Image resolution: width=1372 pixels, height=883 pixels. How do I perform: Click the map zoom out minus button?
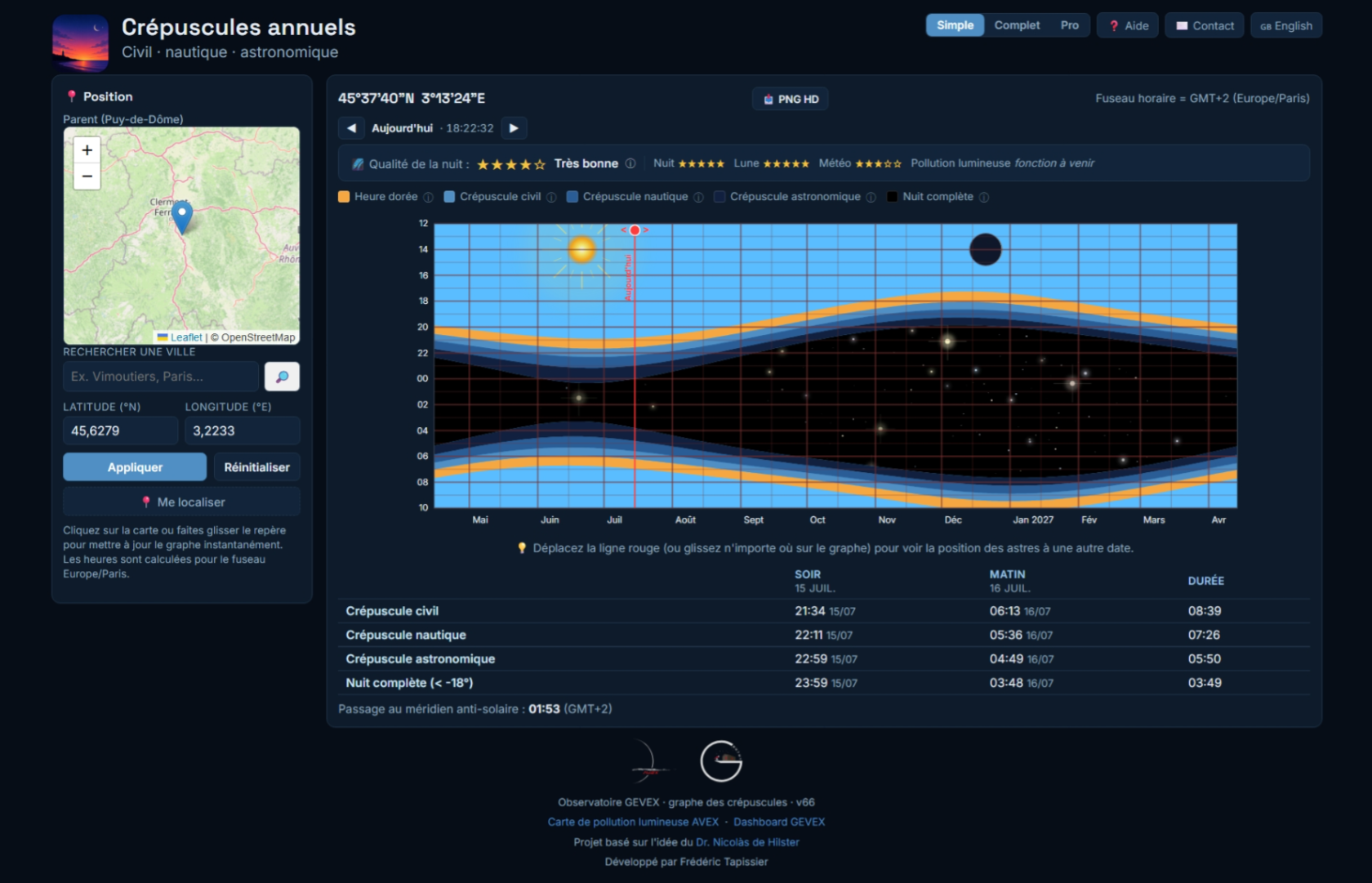(87, 176)
